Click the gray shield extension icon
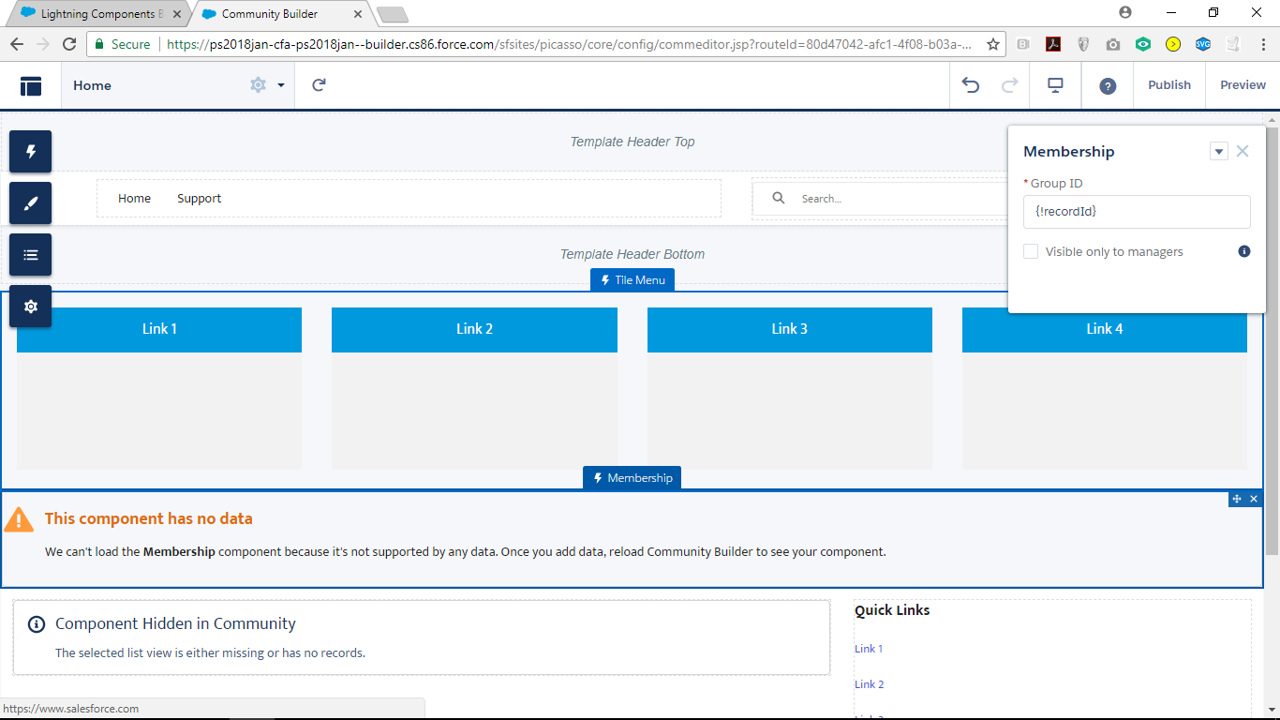1280x720 pixels. (1083, 44)
